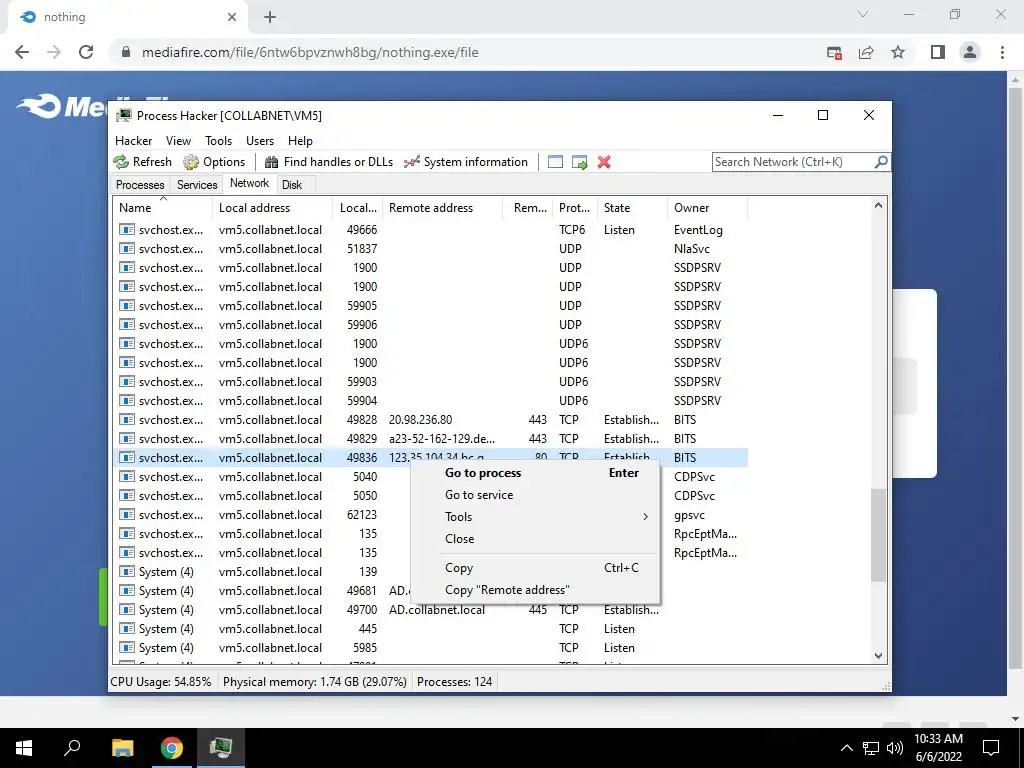Click the search magnifier in Search Network

(x=881, y=161)
